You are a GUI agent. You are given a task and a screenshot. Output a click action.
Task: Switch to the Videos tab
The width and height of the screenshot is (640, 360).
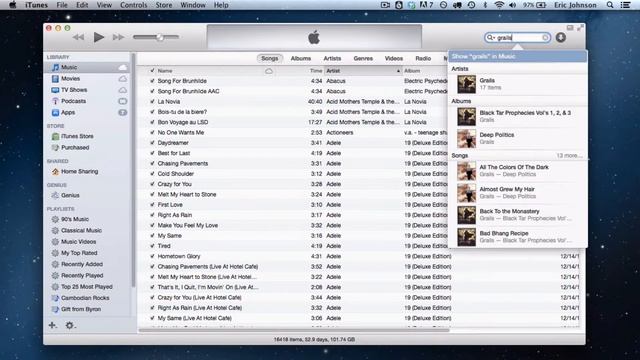(393, 58)
